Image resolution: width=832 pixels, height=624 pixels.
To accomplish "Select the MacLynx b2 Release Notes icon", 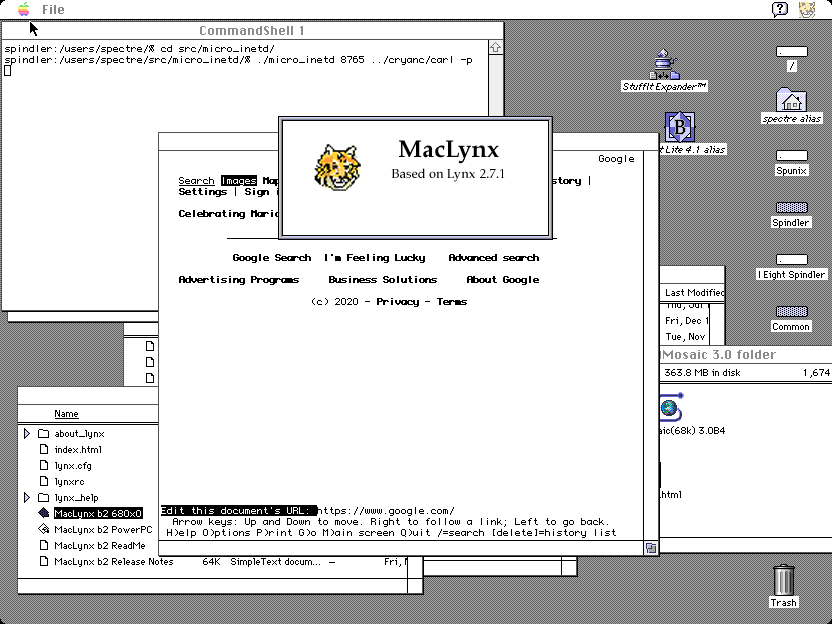I will point(45,561).
